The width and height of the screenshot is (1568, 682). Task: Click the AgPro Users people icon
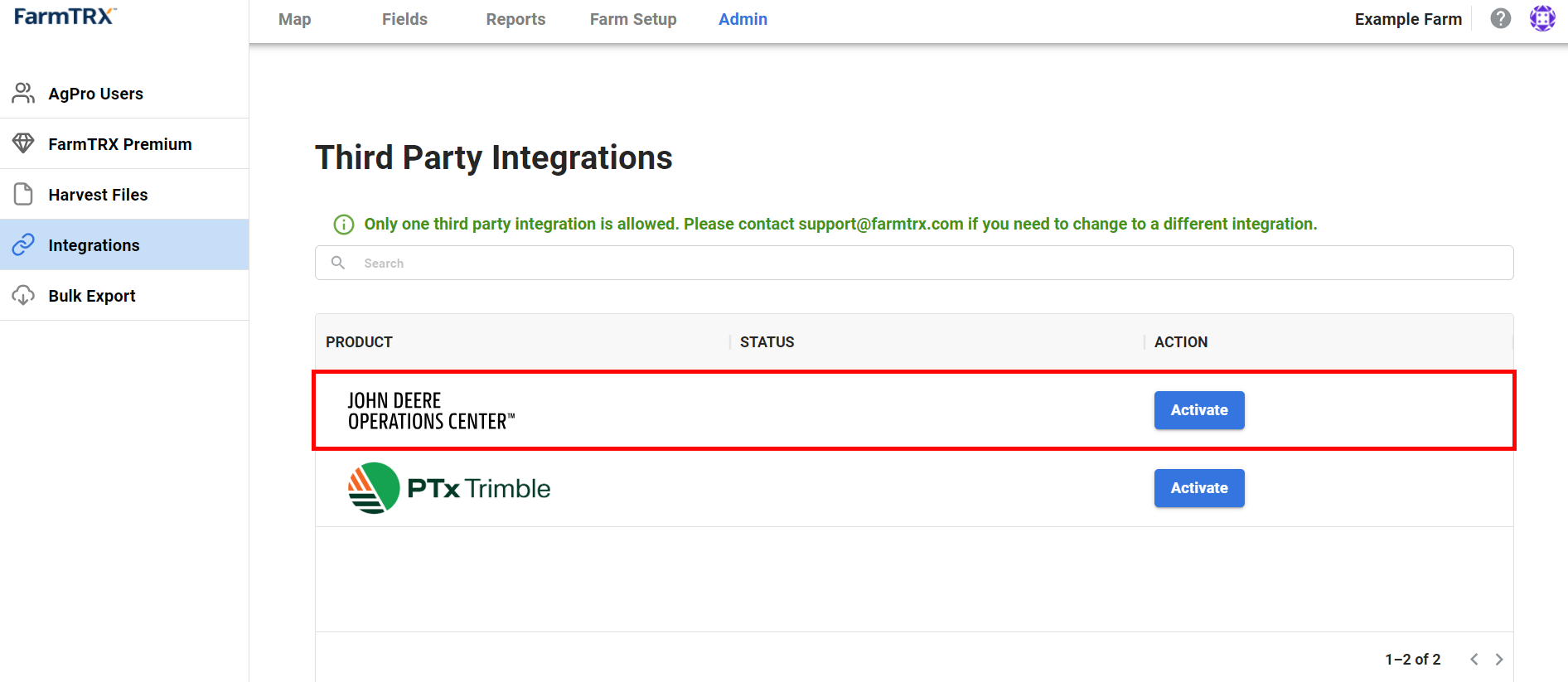[23, 93]
